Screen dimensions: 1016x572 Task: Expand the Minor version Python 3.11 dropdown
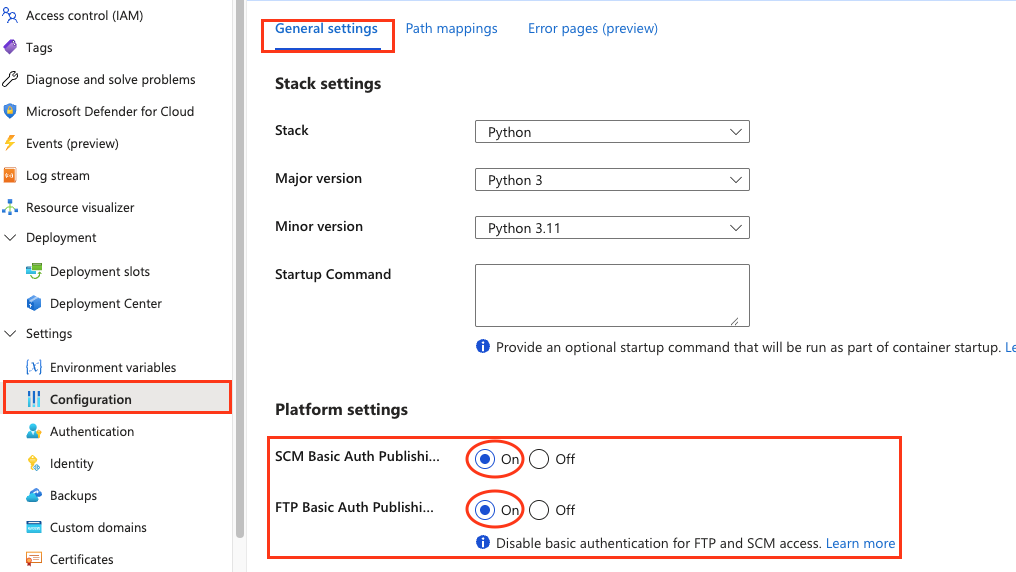pyautogui.click(x=612, y=228)
